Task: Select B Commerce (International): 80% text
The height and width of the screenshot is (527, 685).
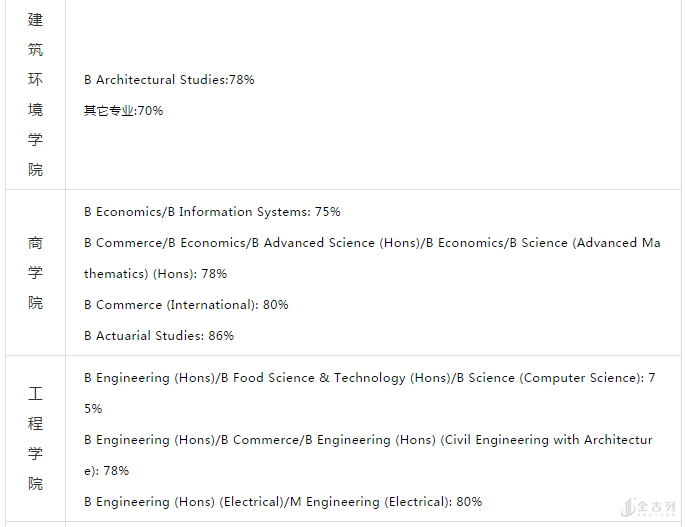Action: point(186,305)
